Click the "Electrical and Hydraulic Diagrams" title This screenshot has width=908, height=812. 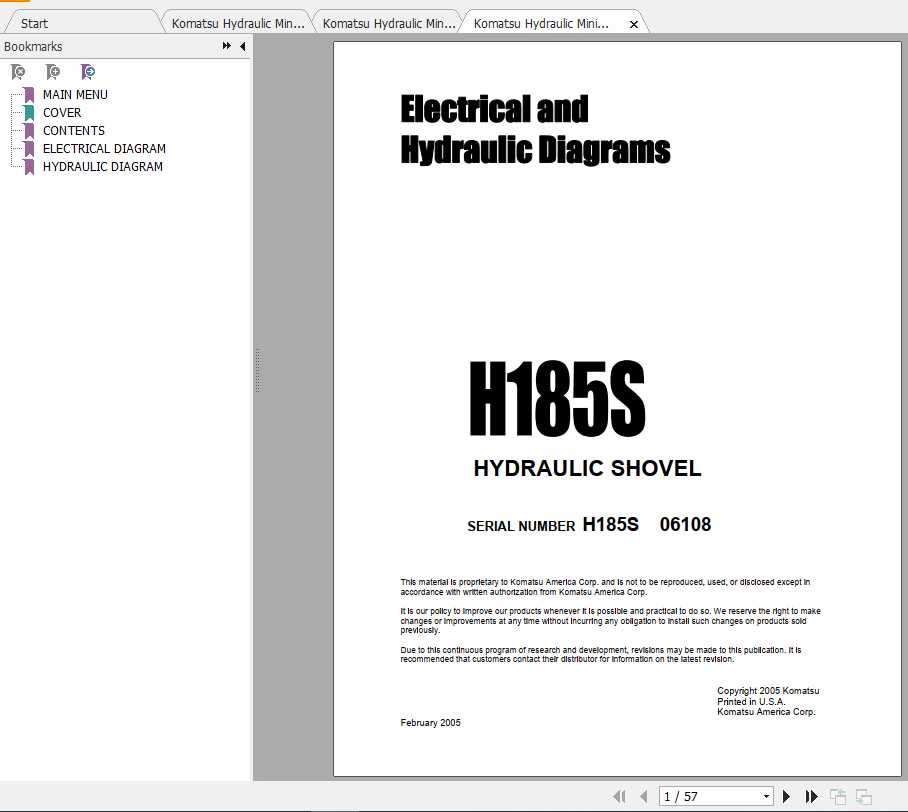535,129
